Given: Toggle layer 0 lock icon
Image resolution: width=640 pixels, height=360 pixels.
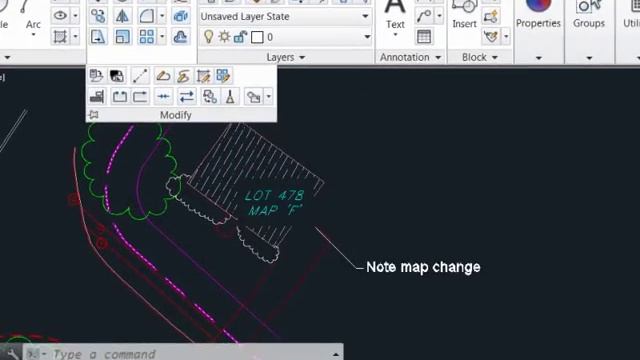Looking at the screenshot, I should click(240, 37).
